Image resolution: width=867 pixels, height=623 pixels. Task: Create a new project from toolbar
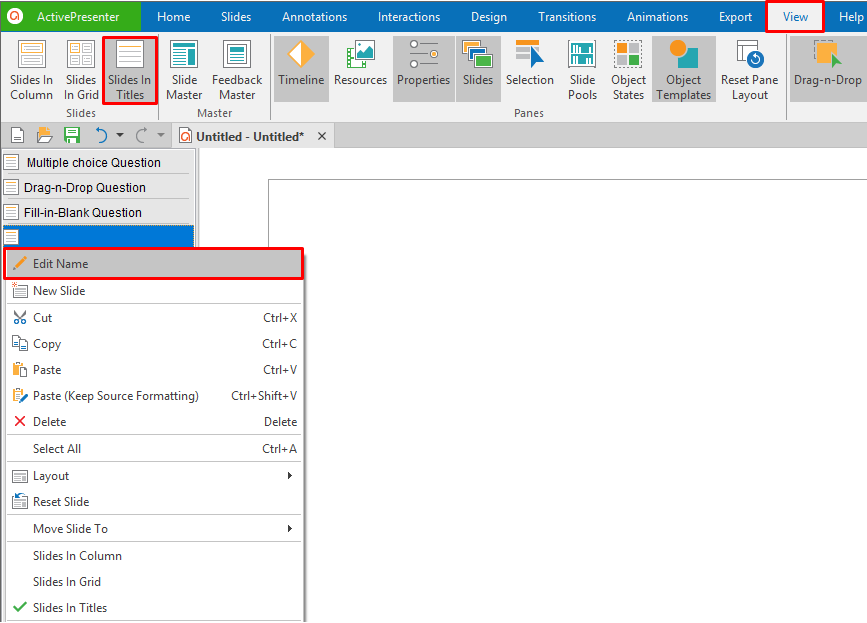tap(18, 135)
